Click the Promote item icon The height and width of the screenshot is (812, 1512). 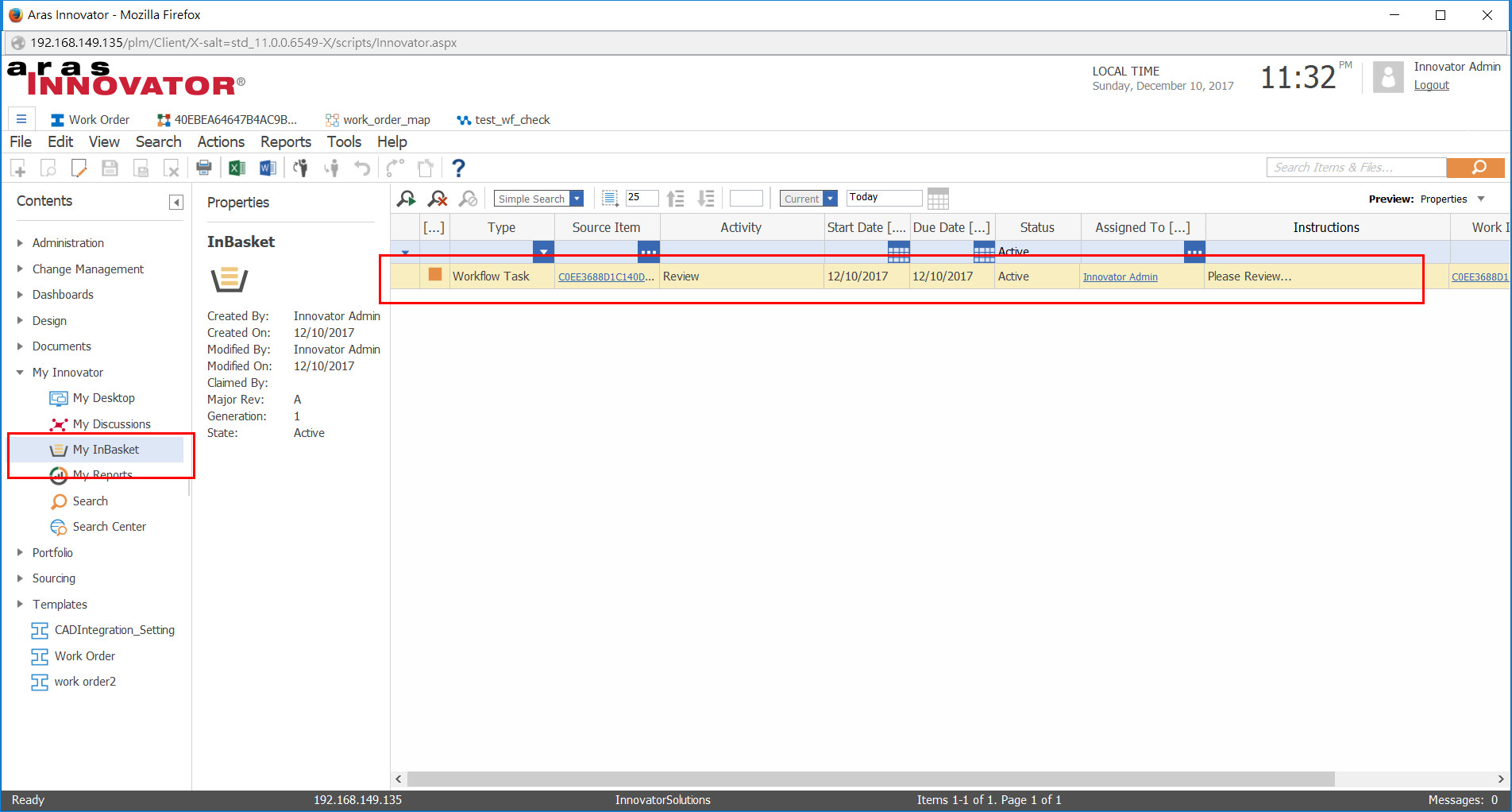click(395, 168)
